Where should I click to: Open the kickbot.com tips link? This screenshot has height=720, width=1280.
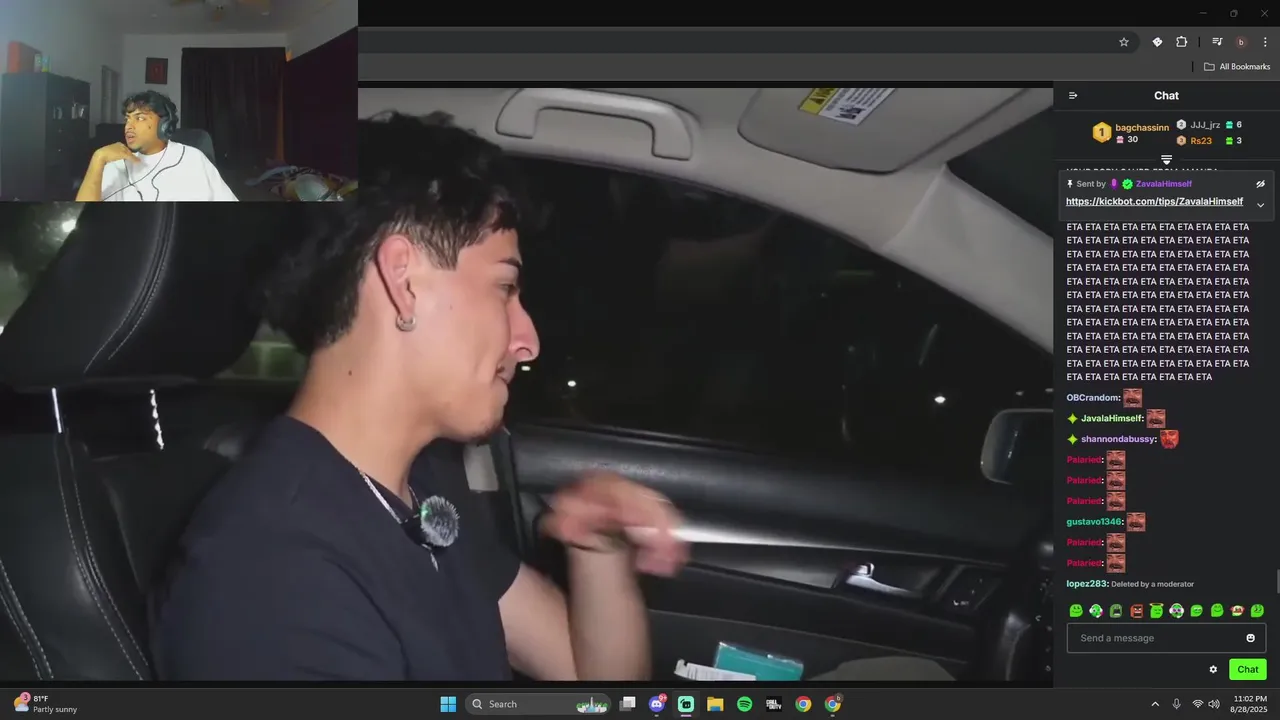tap(1154, 202)
